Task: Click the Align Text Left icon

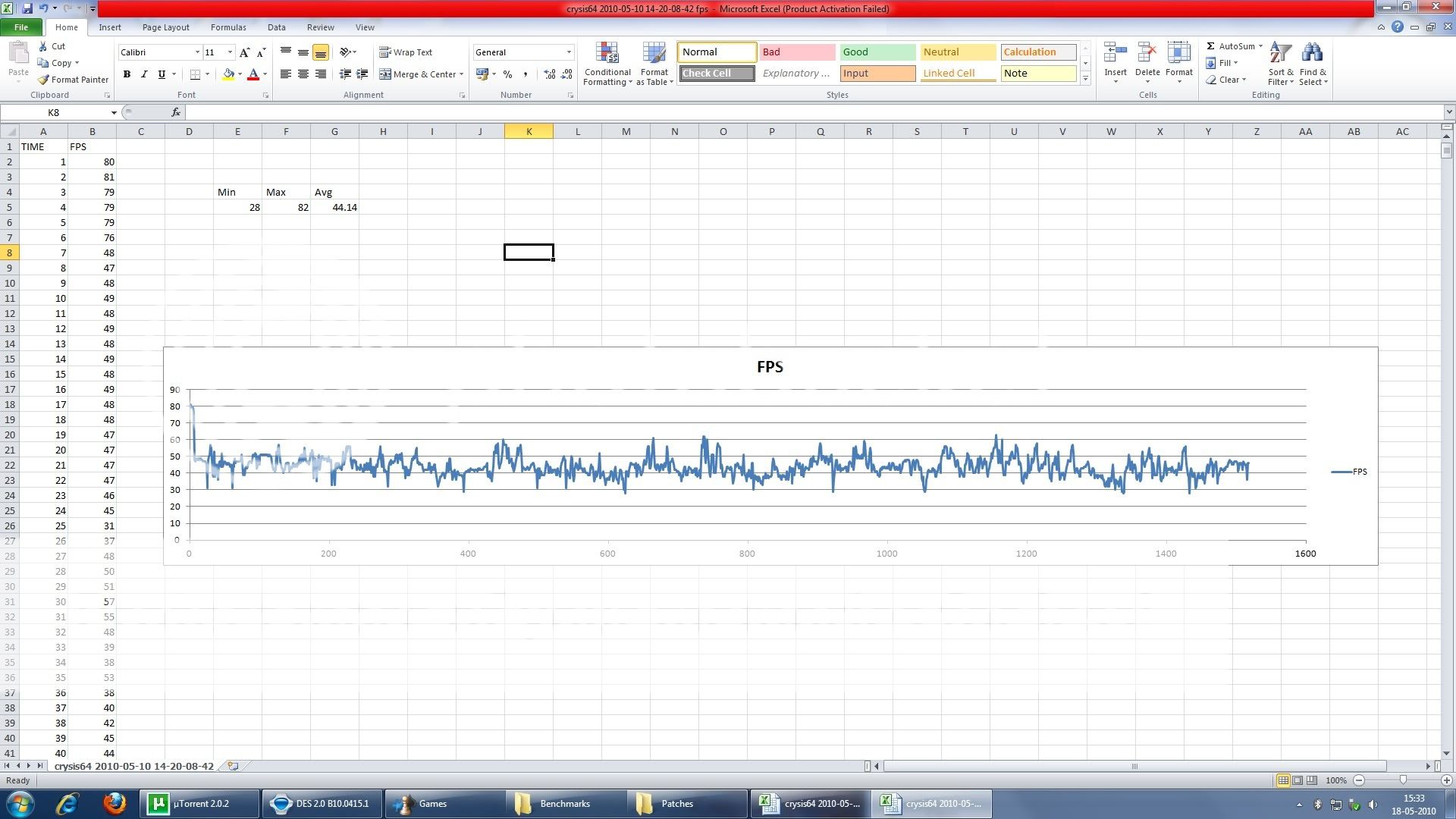Action: 286,74
